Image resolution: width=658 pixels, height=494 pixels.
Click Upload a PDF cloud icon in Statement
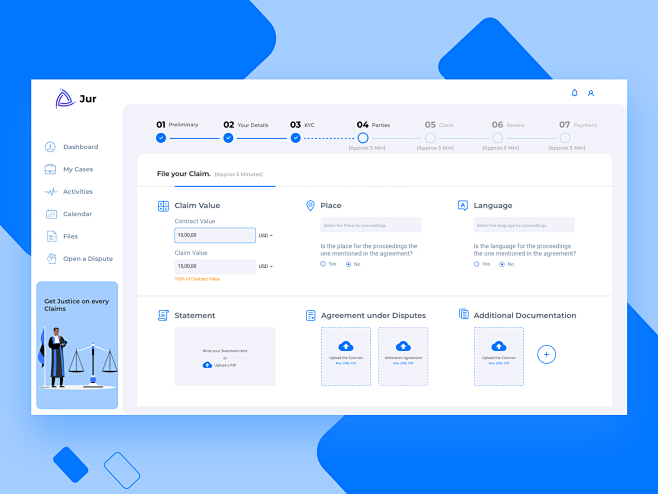(207, 365)
